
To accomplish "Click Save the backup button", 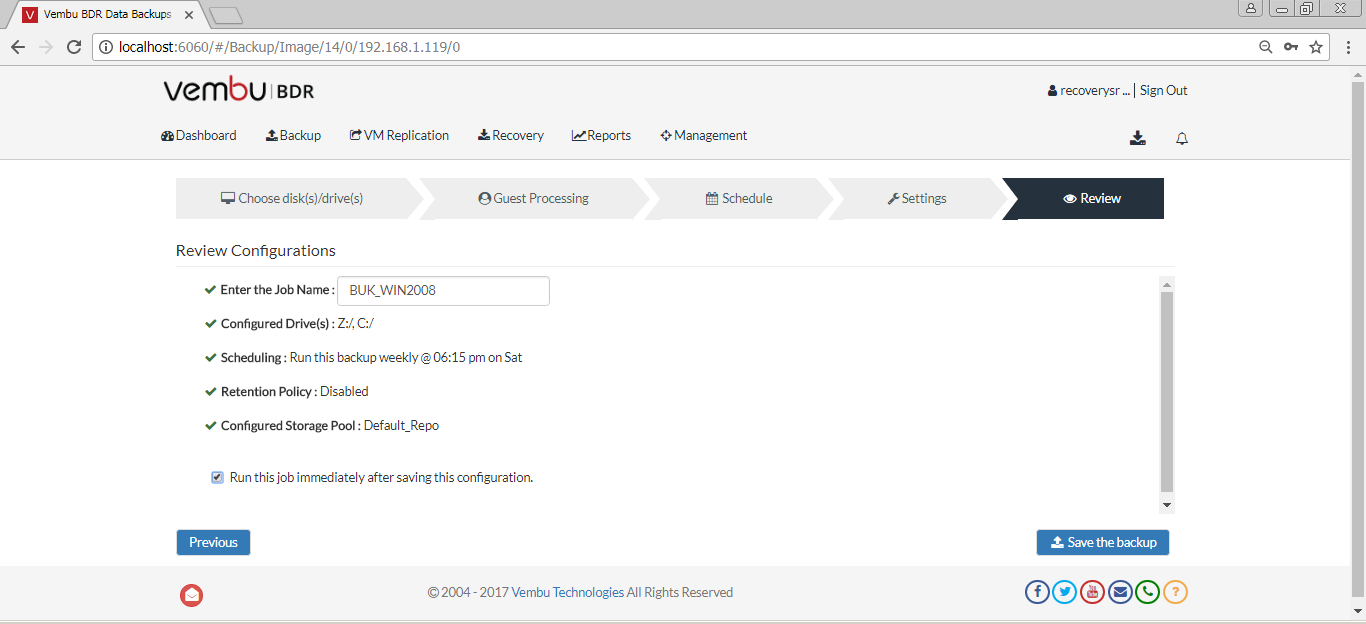I will click(x=1103, y=543).
